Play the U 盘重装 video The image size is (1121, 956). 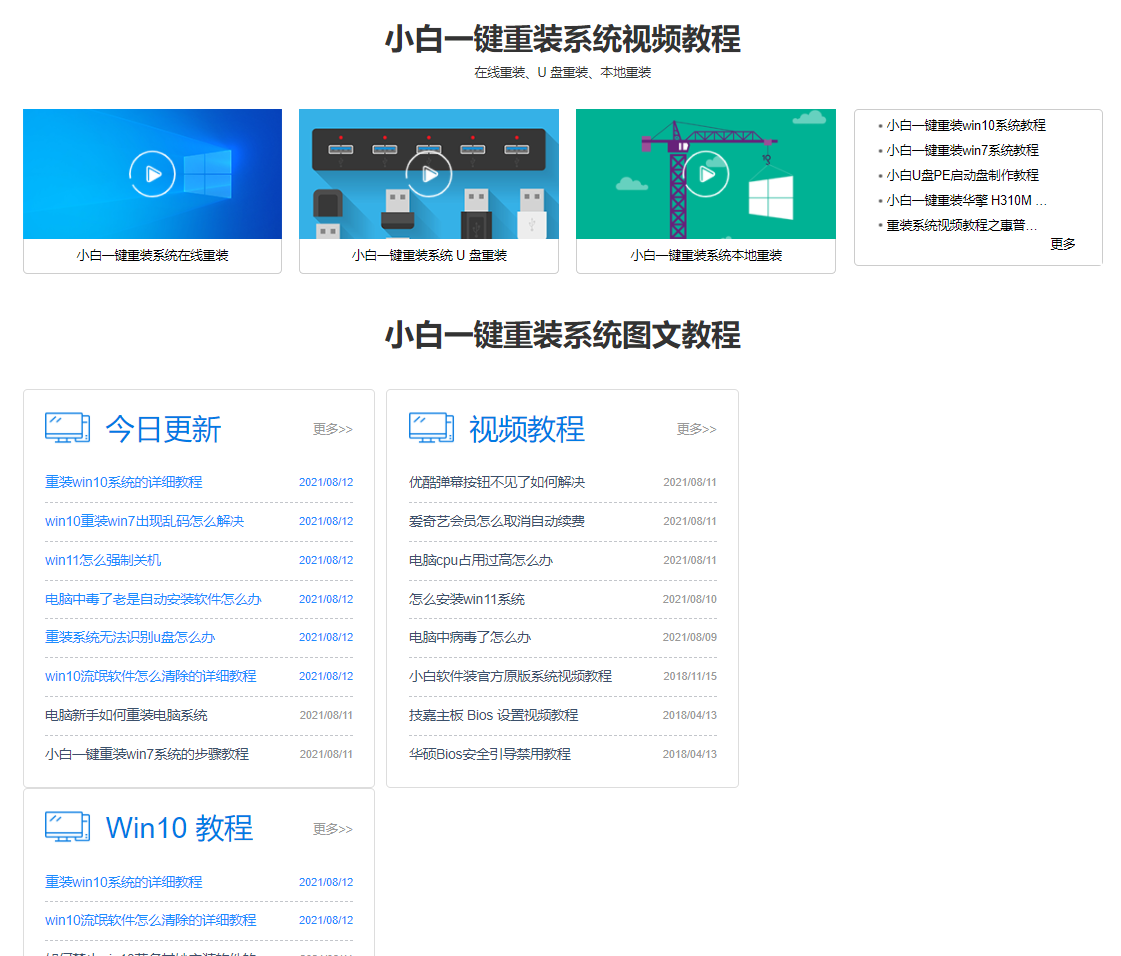point(429,174)
